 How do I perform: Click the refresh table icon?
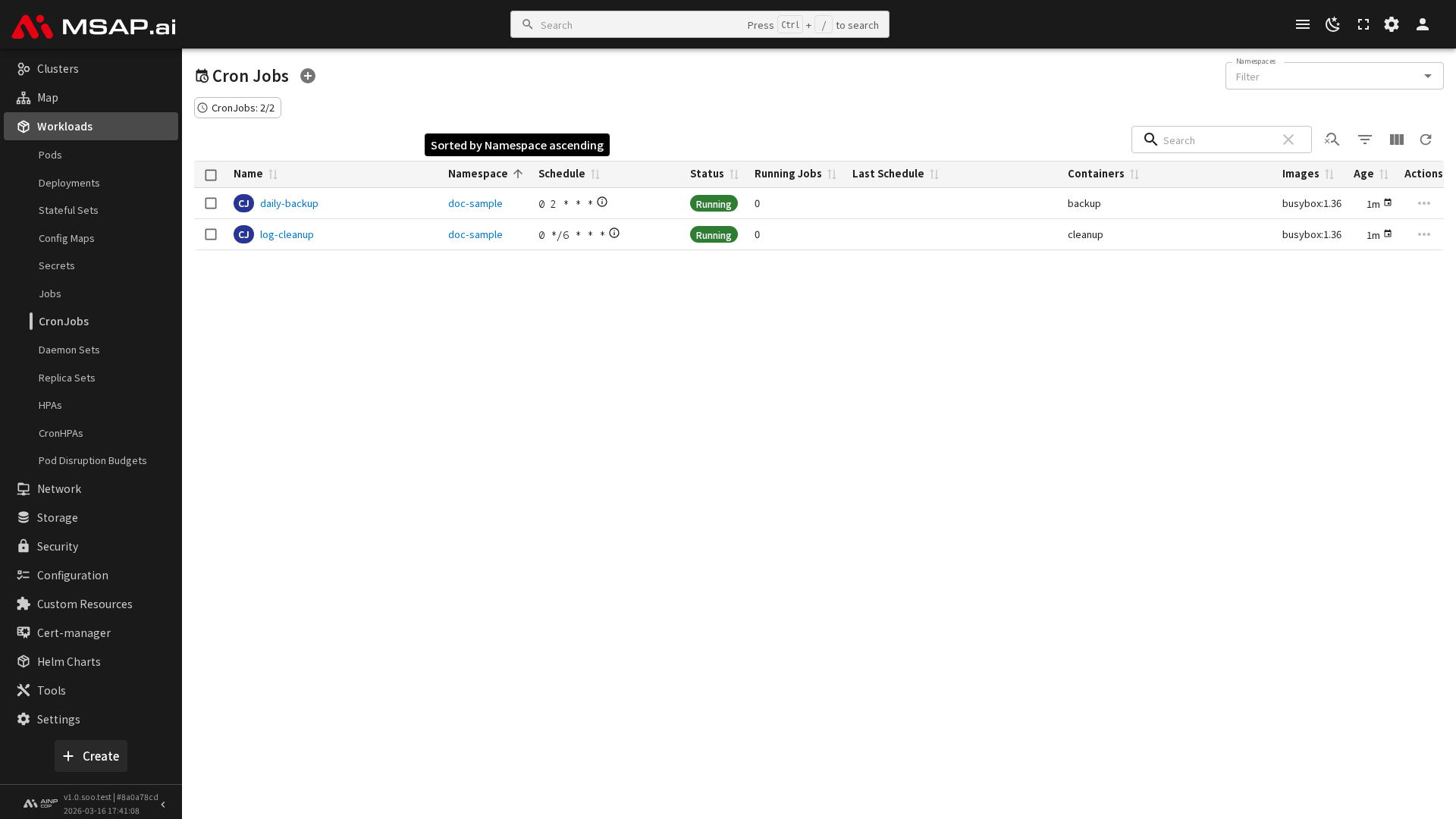pyautogui.click(x=1426, y=140)
